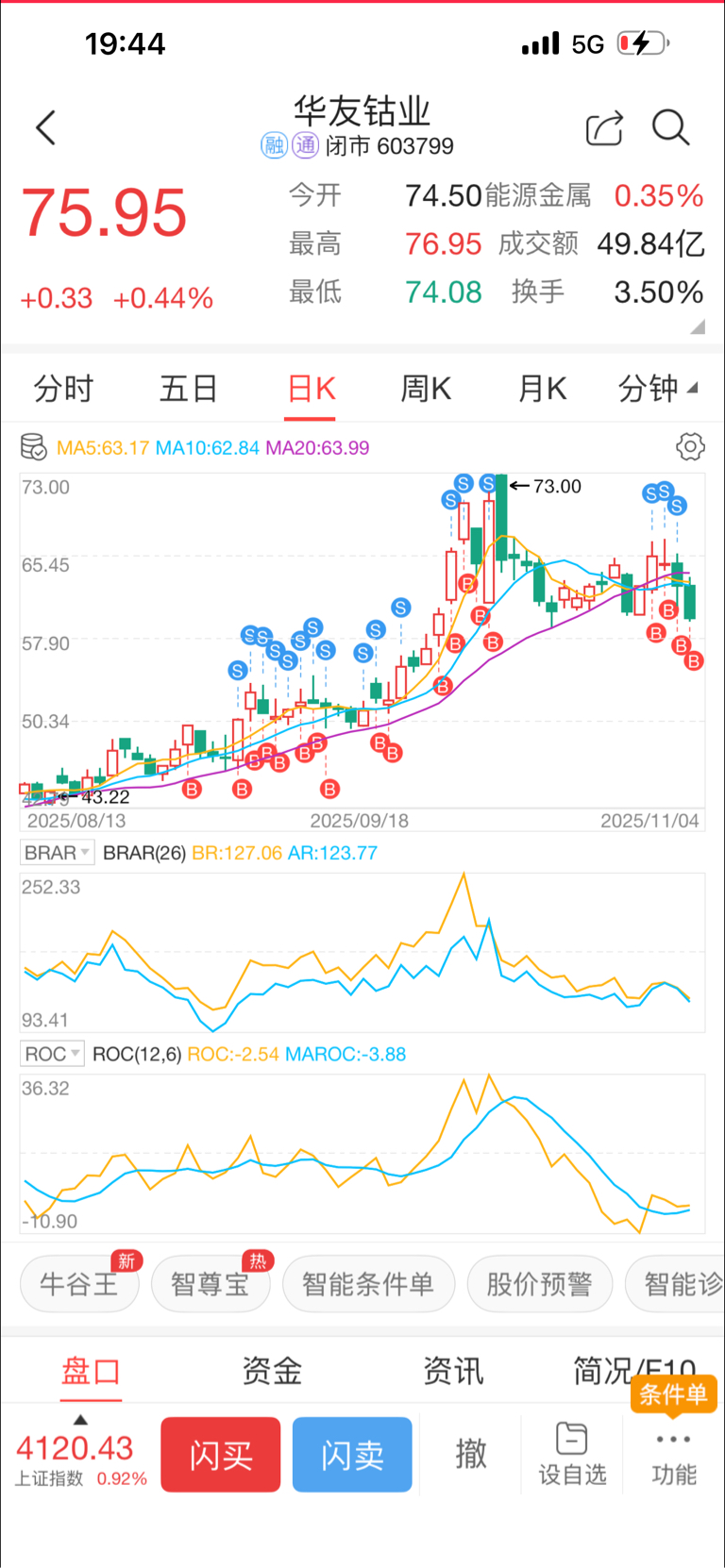The width and height of the screenshot is (725, 1568).
Task: Expand the ROC indicator dropdown
Action: [52, 1054]
